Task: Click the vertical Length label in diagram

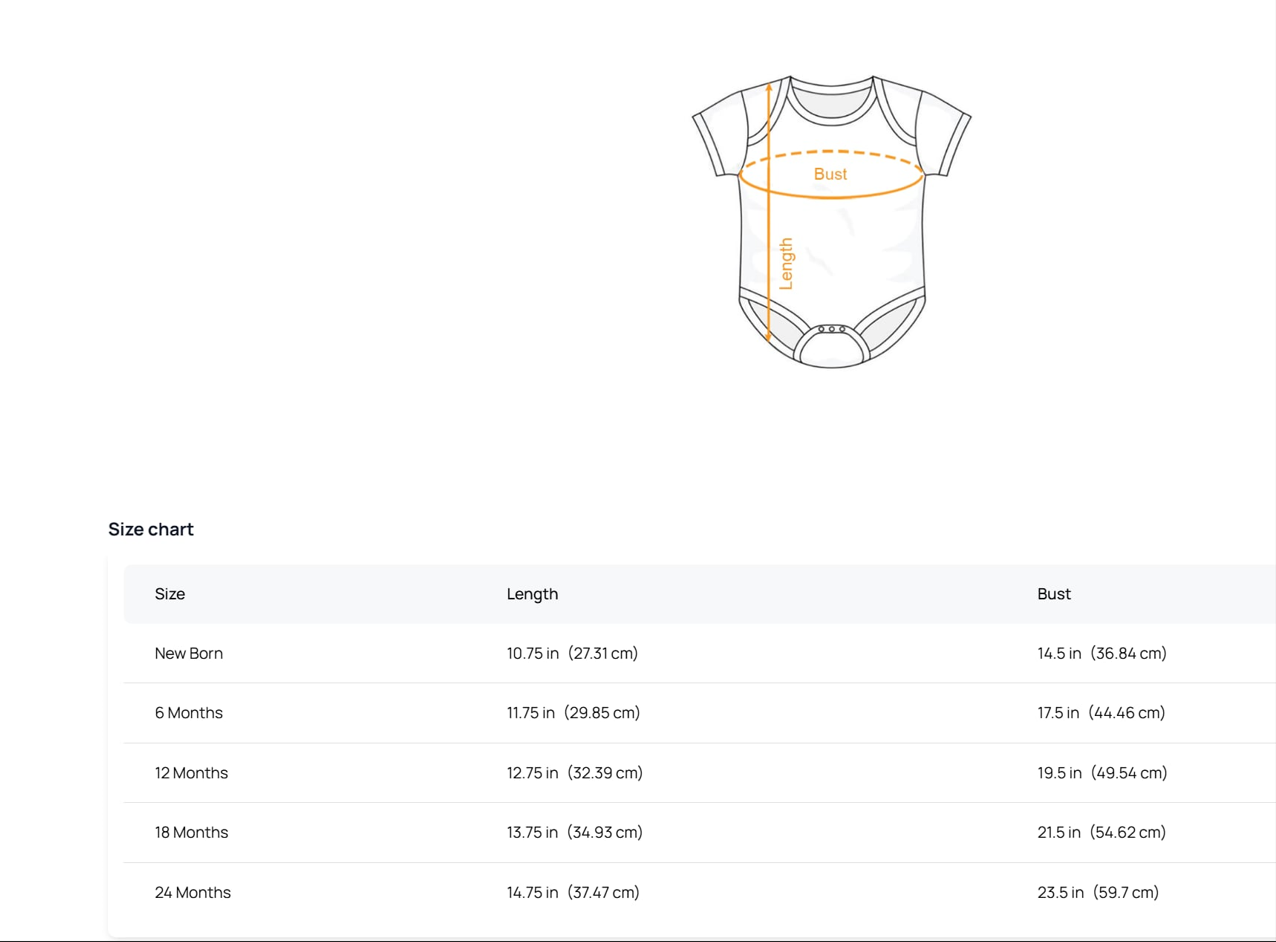Action: pos(786,264)
